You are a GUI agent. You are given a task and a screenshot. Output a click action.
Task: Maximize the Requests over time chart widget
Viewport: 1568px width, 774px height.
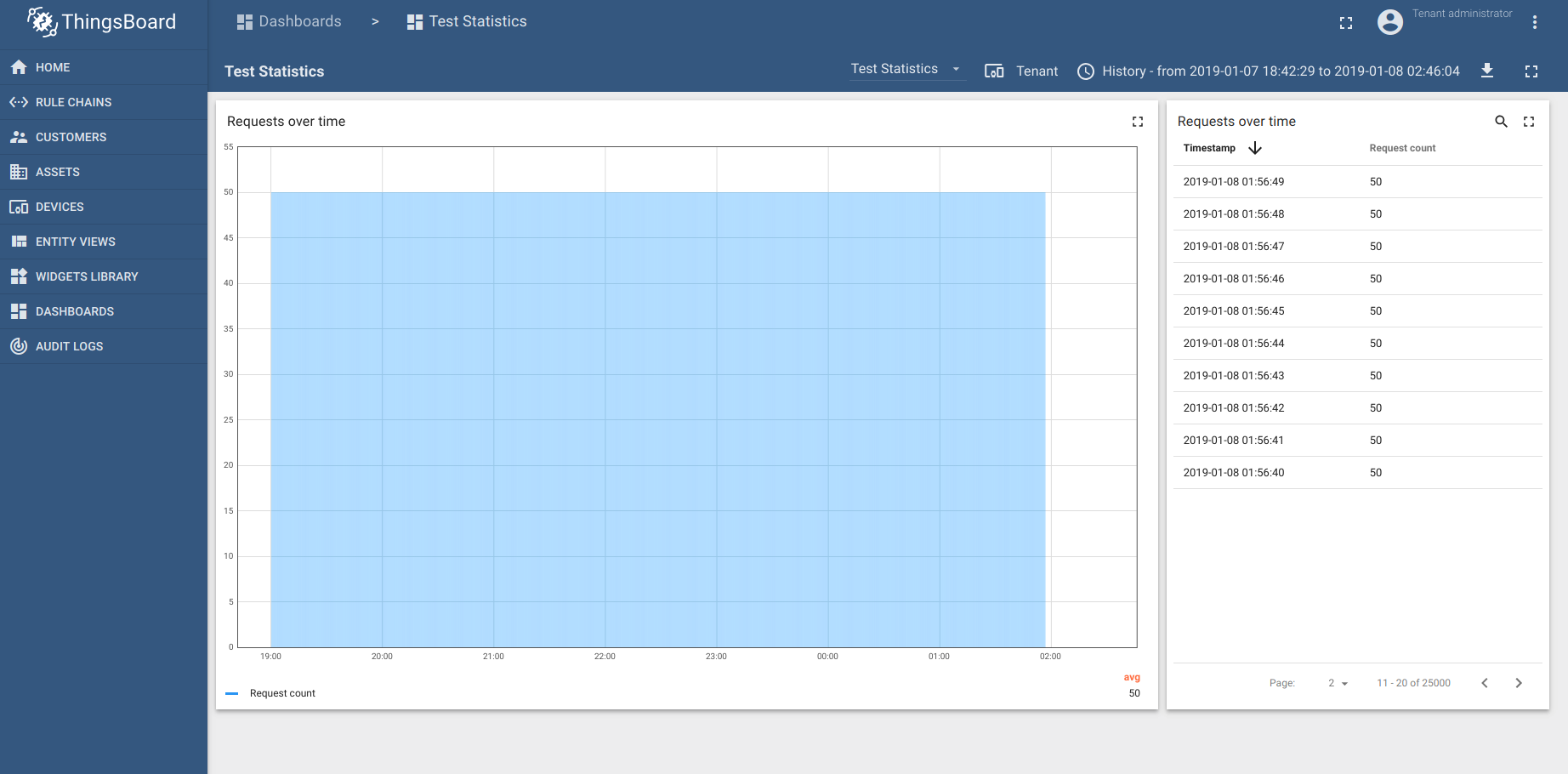[x=1138, y=122]
